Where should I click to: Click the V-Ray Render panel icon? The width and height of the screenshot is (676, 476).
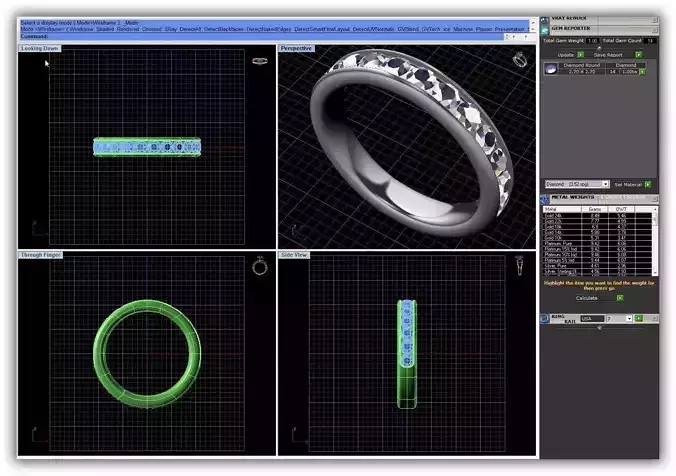[x=545, y=20]
